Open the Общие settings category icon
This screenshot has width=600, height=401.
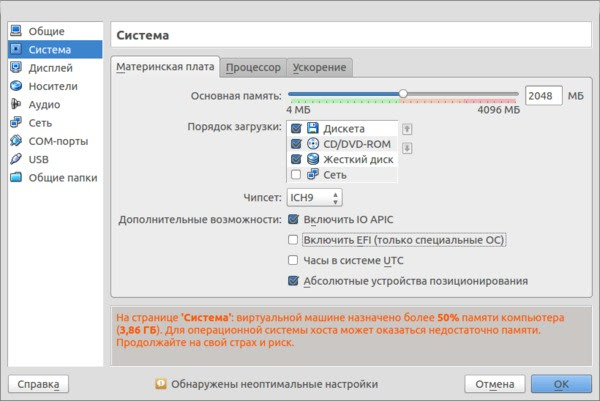tap(16, 31)
